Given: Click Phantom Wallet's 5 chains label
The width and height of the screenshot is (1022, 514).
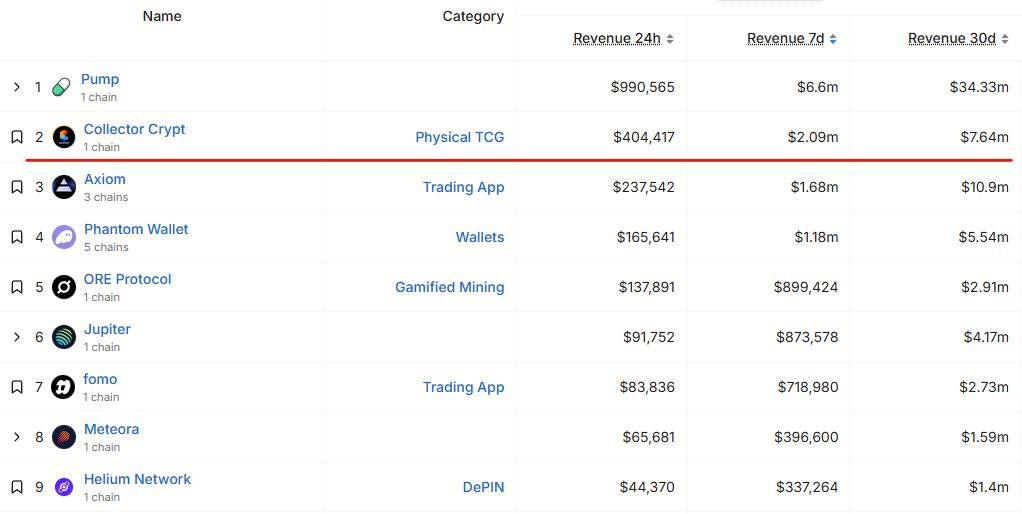Looking at the screenshot, I should pos(106,247).
